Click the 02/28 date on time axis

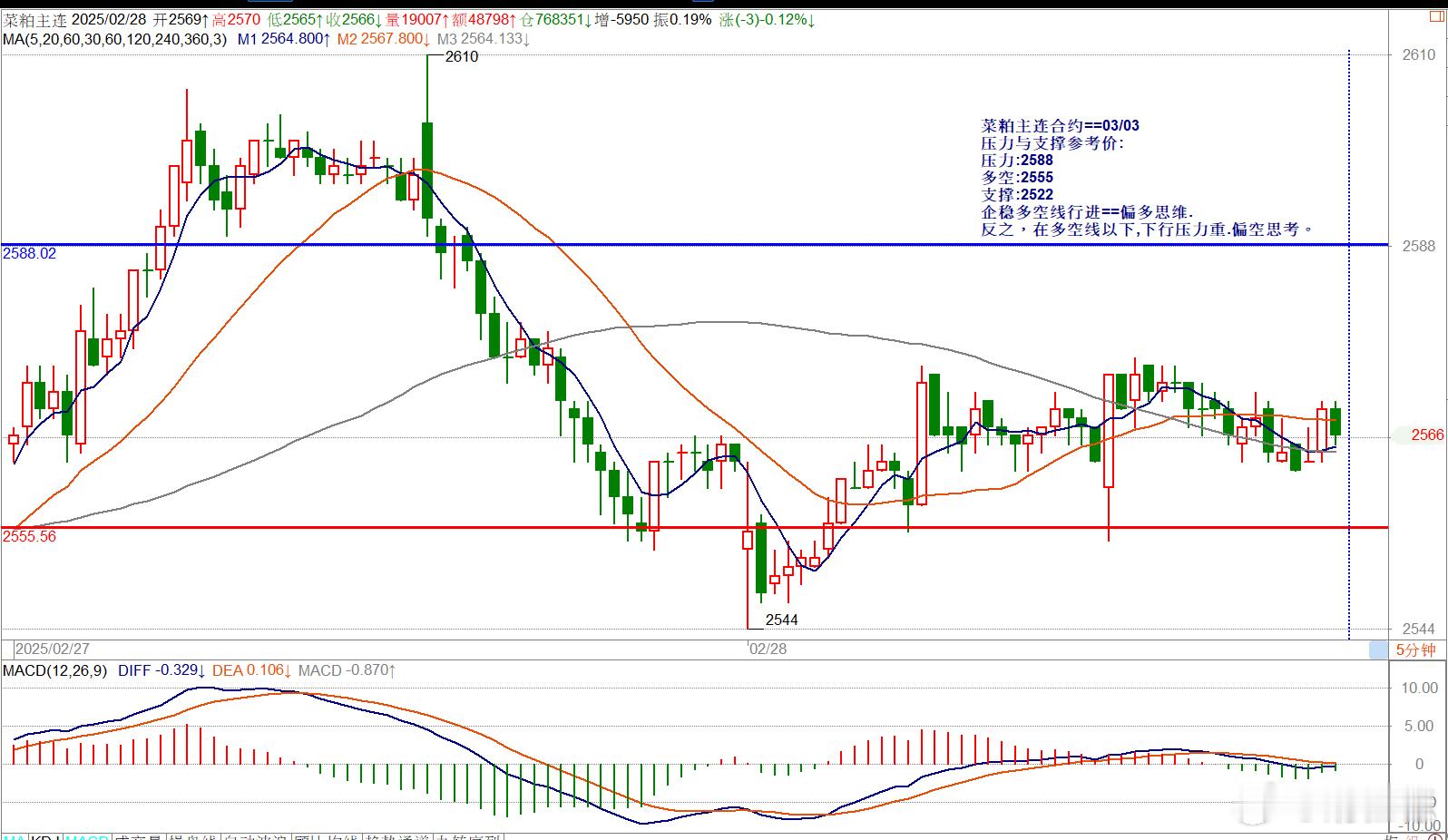(768, 650)
